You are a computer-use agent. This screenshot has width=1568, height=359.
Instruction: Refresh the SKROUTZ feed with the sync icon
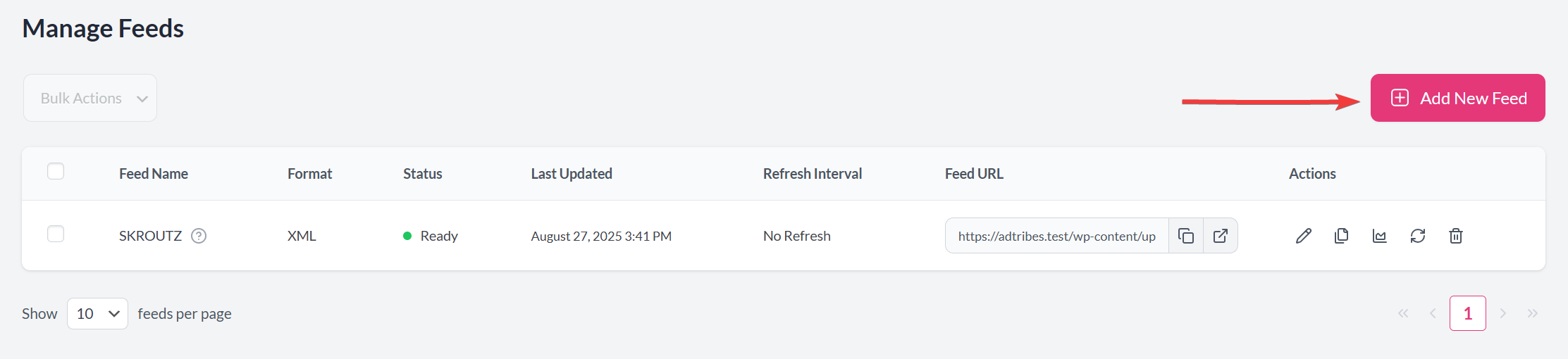(1418, 236)
